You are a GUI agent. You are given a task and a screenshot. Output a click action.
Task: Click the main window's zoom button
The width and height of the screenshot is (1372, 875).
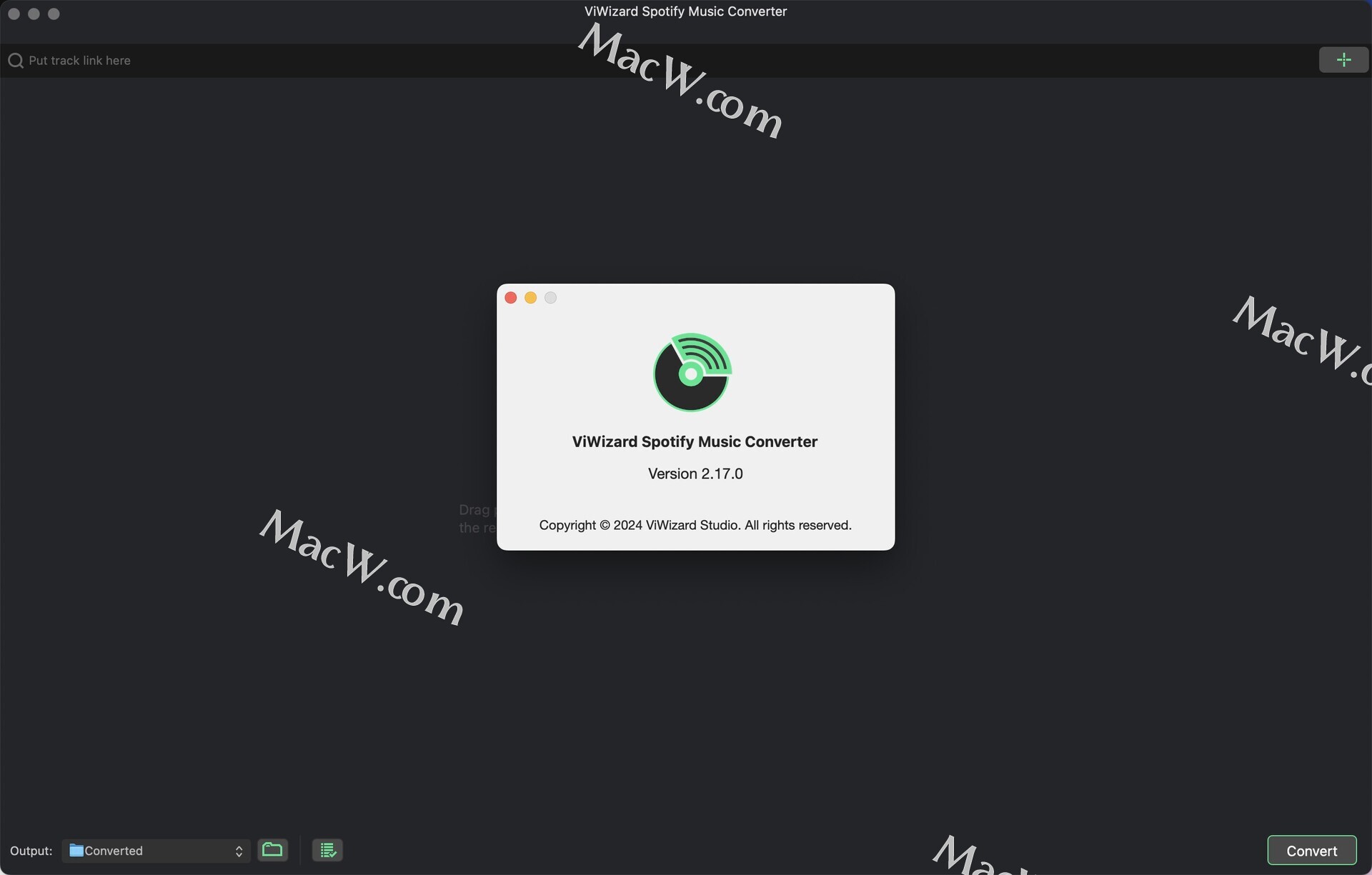(54, 14)
